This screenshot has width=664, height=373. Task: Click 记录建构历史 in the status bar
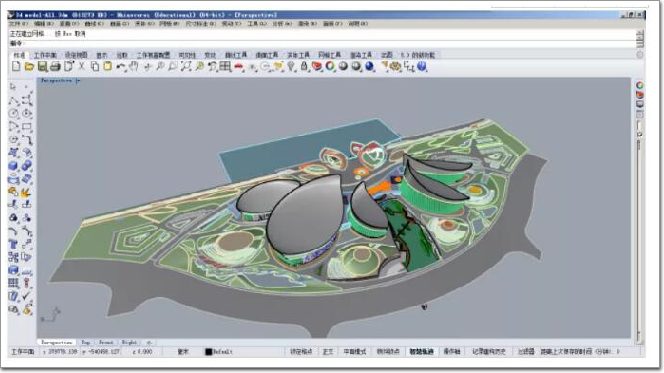pyautogui.click(x=489, y=351)
